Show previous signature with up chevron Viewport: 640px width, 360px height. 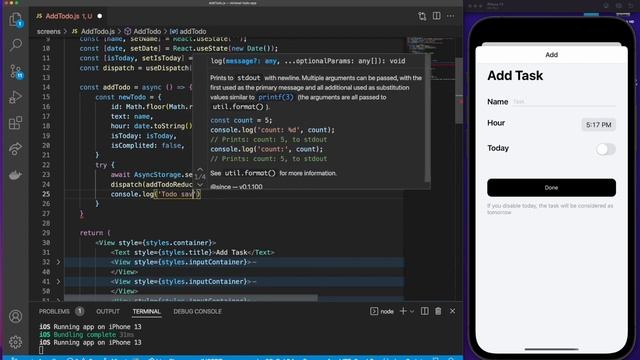tap(200, 169)
